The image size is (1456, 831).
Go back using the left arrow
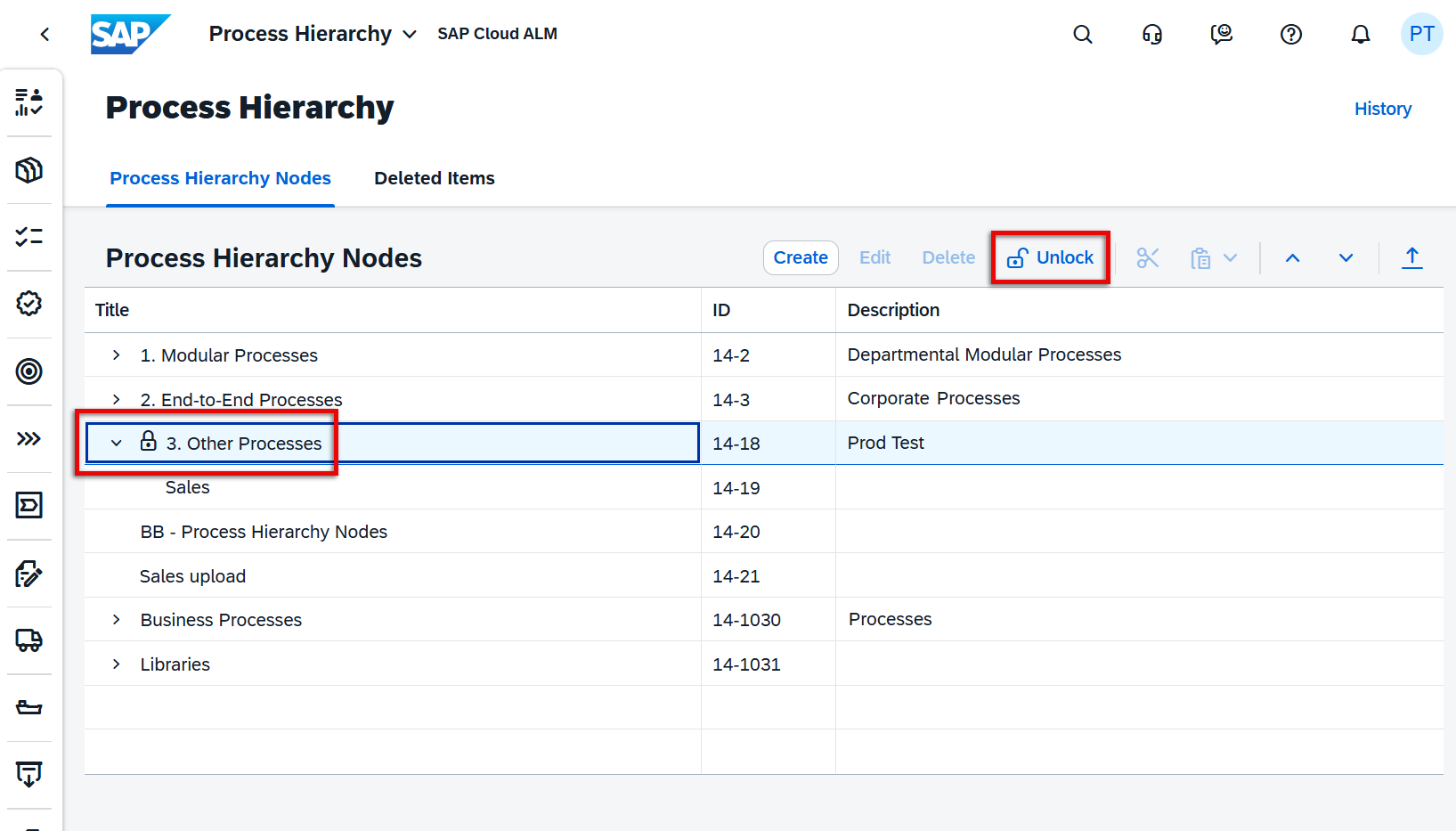45,35
